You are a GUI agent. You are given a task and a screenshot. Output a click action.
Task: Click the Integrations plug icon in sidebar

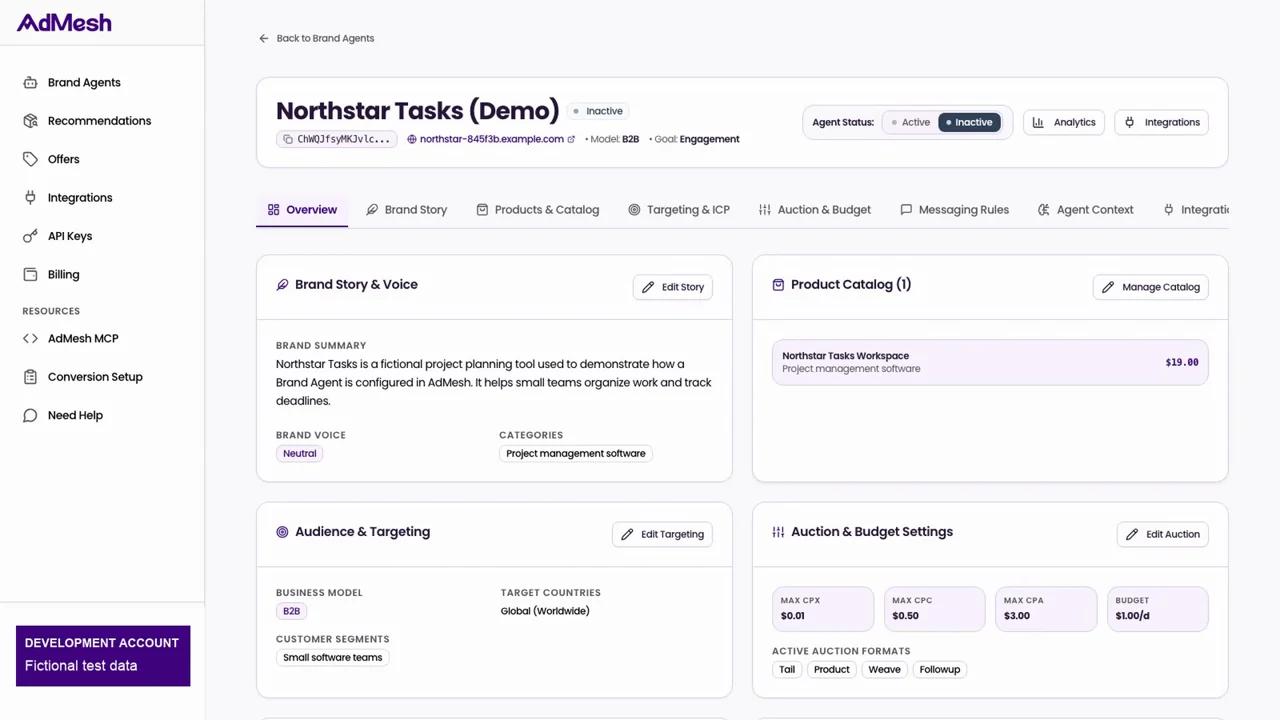point(30,198)
